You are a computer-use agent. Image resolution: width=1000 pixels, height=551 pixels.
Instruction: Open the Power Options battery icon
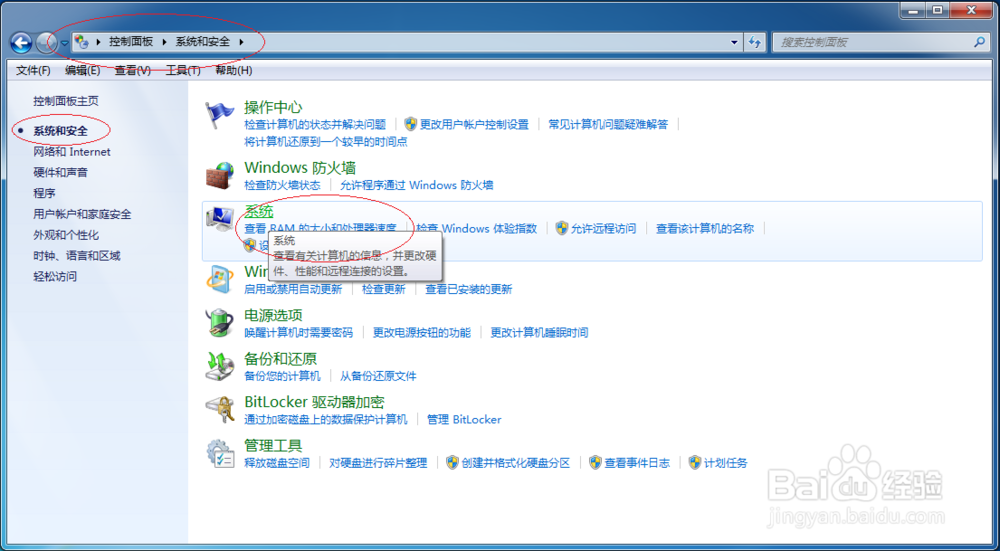(219, 323)
